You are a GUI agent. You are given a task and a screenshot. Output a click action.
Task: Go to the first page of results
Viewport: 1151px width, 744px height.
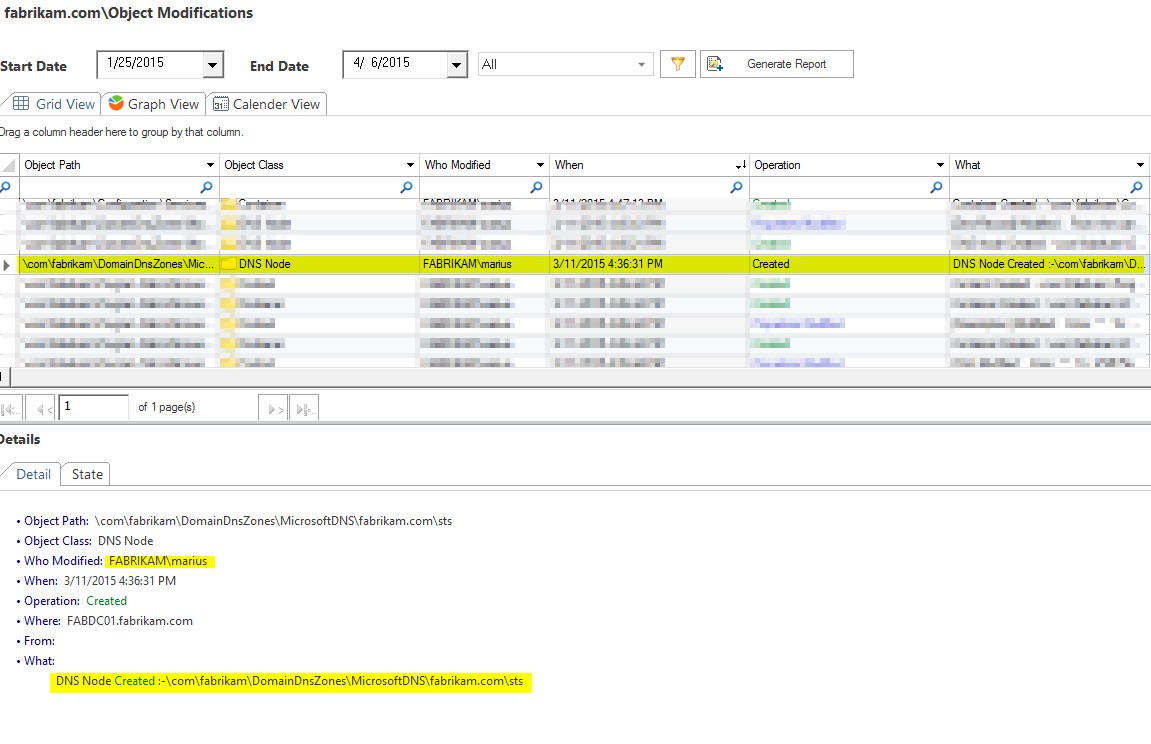tap(11, 408)
